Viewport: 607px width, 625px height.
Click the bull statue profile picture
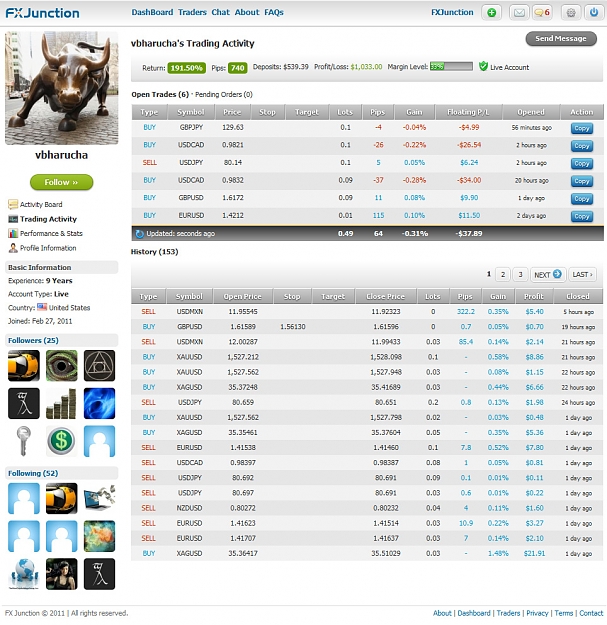[61, 88]
